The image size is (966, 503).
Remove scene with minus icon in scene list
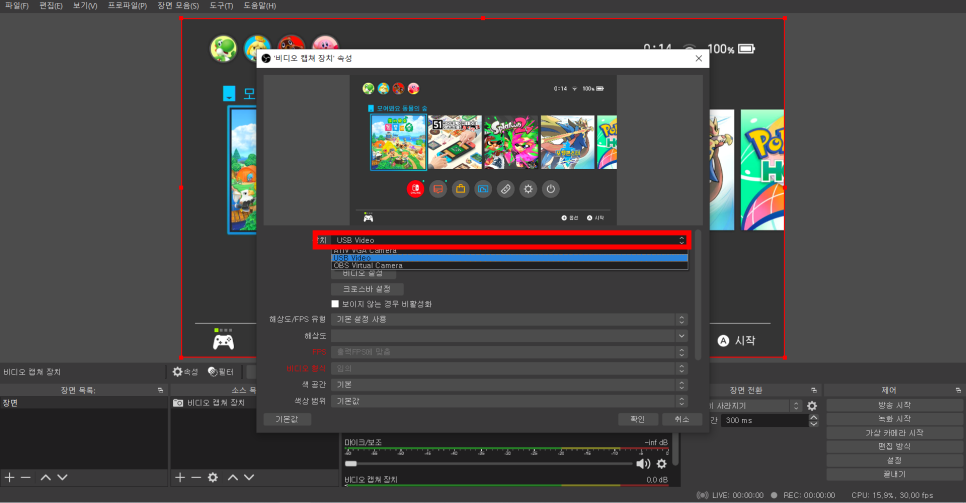(25, 477)
